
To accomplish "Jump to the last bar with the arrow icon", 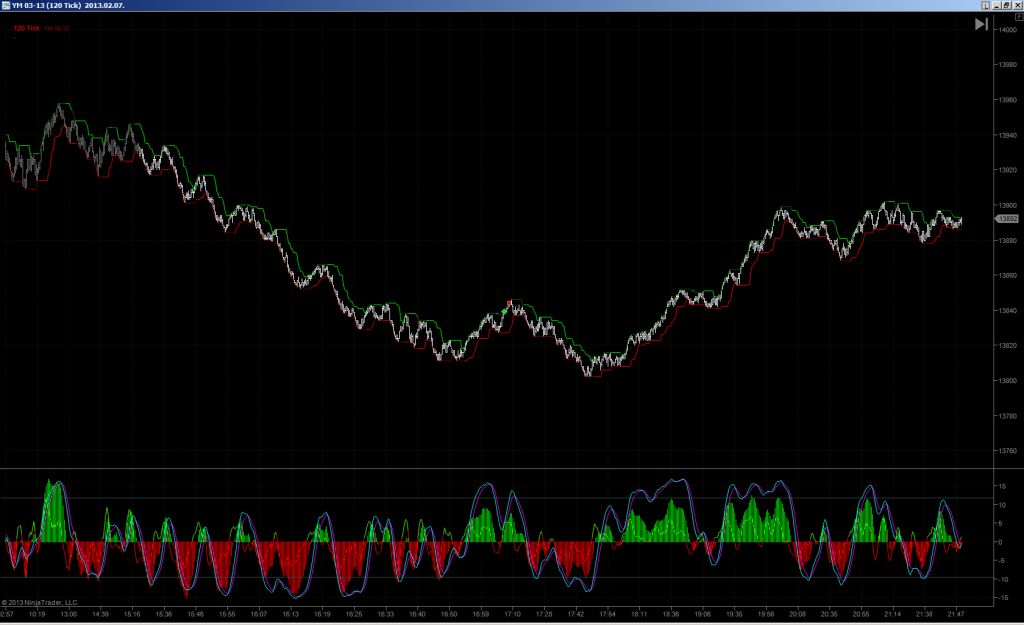I will [981, 24].
